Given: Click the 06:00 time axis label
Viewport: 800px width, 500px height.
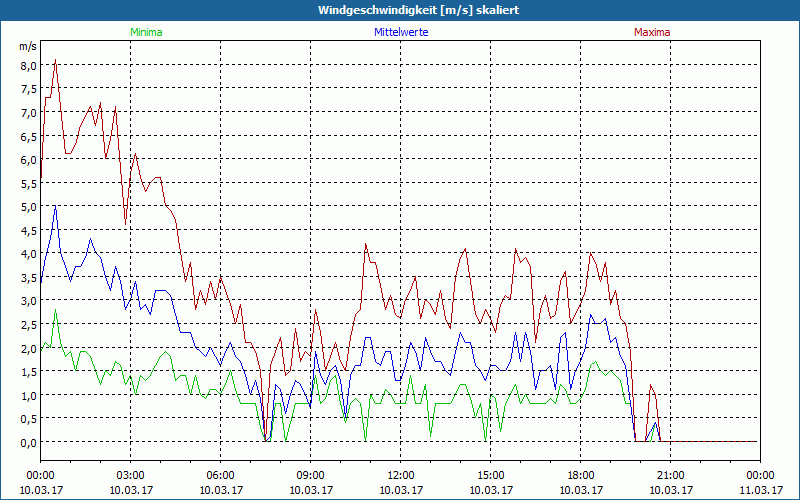Looking at the screenshot, I should 220,476.
